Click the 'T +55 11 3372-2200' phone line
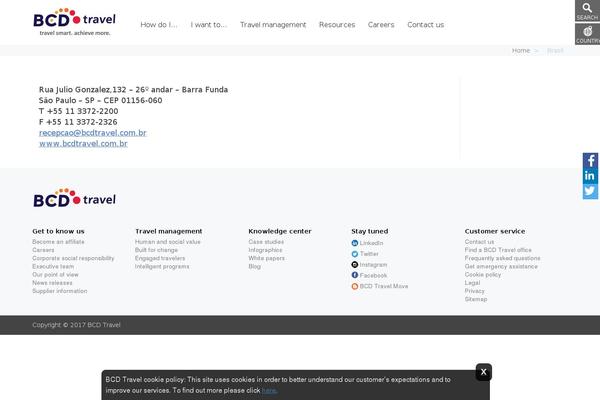This screenshot has height=400, width=600. [78, 111]
